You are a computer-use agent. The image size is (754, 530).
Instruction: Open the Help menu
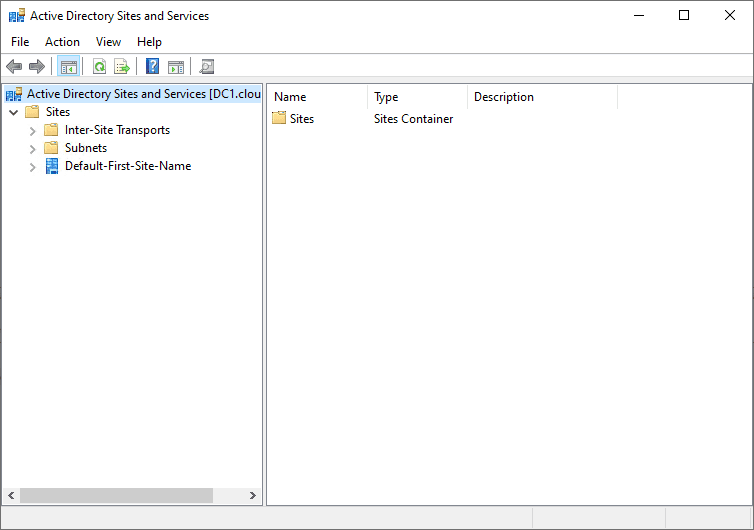(x=149, y=42)
